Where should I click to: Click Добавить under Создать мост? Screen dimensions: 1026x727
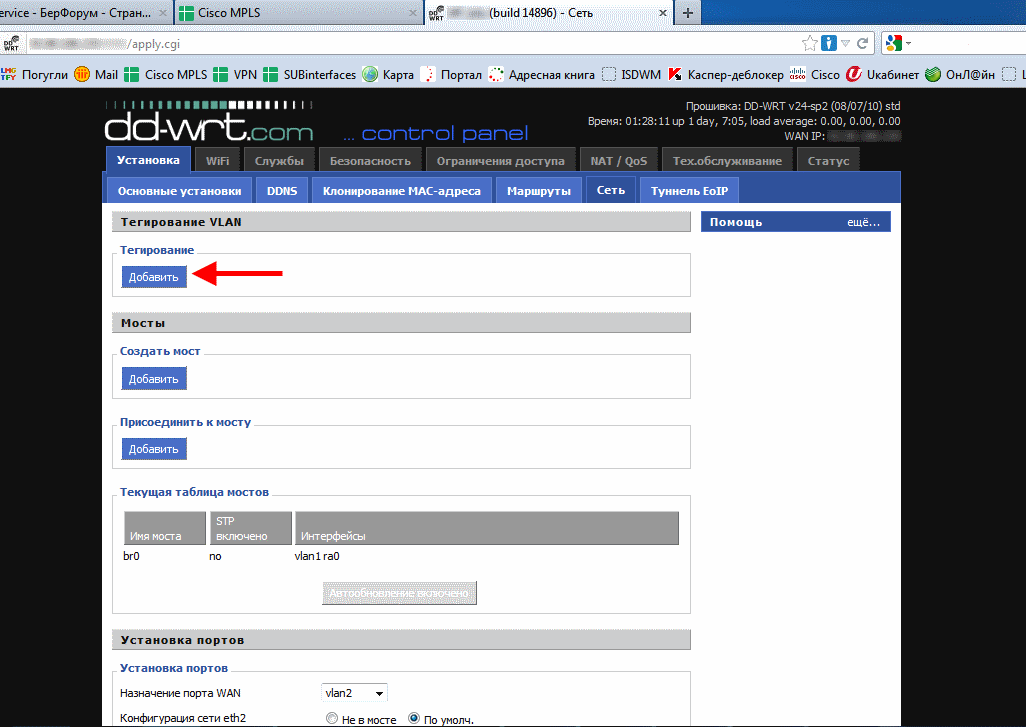pos(154,379)
